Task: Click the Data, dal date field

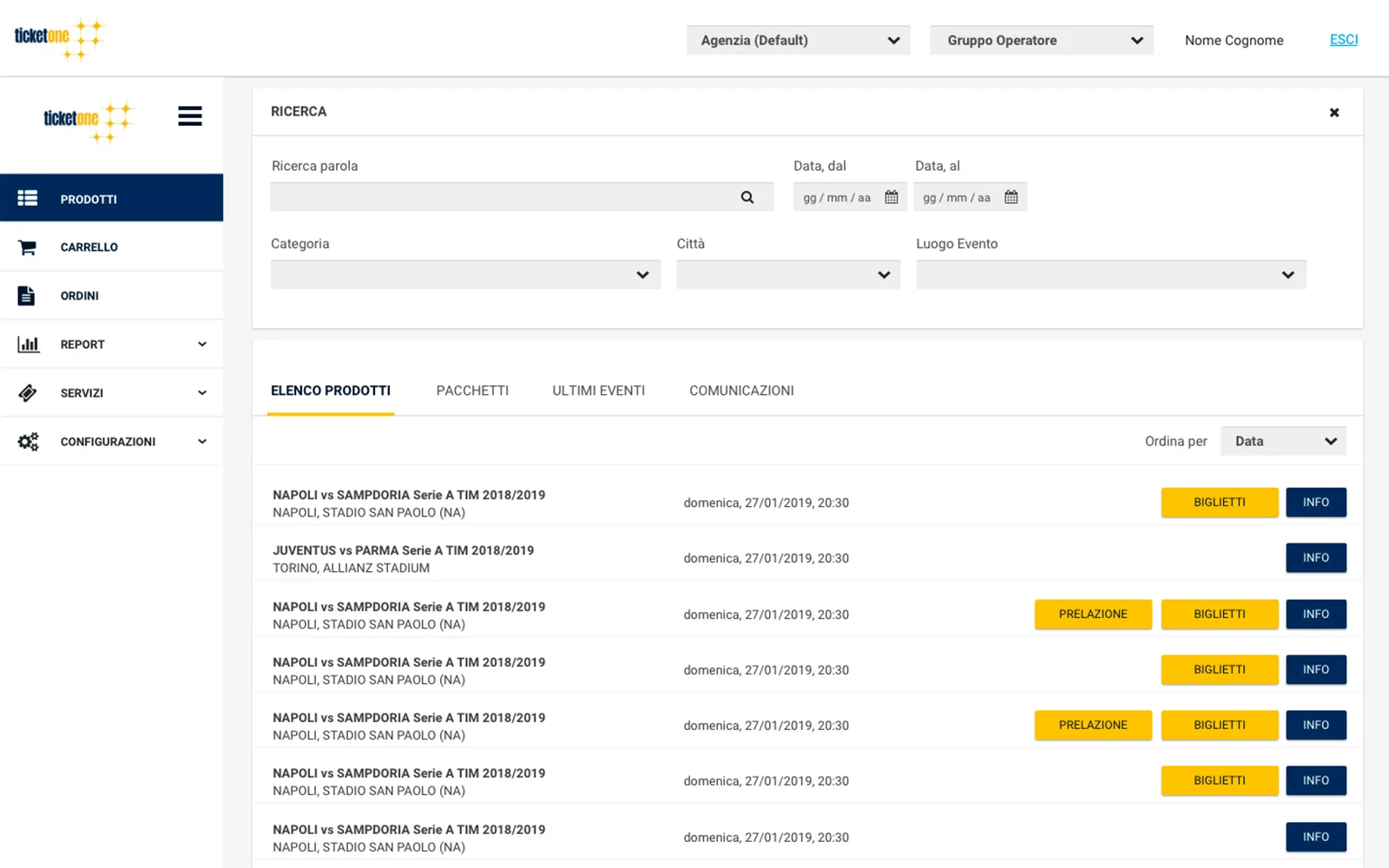Action: pos(850,197)
